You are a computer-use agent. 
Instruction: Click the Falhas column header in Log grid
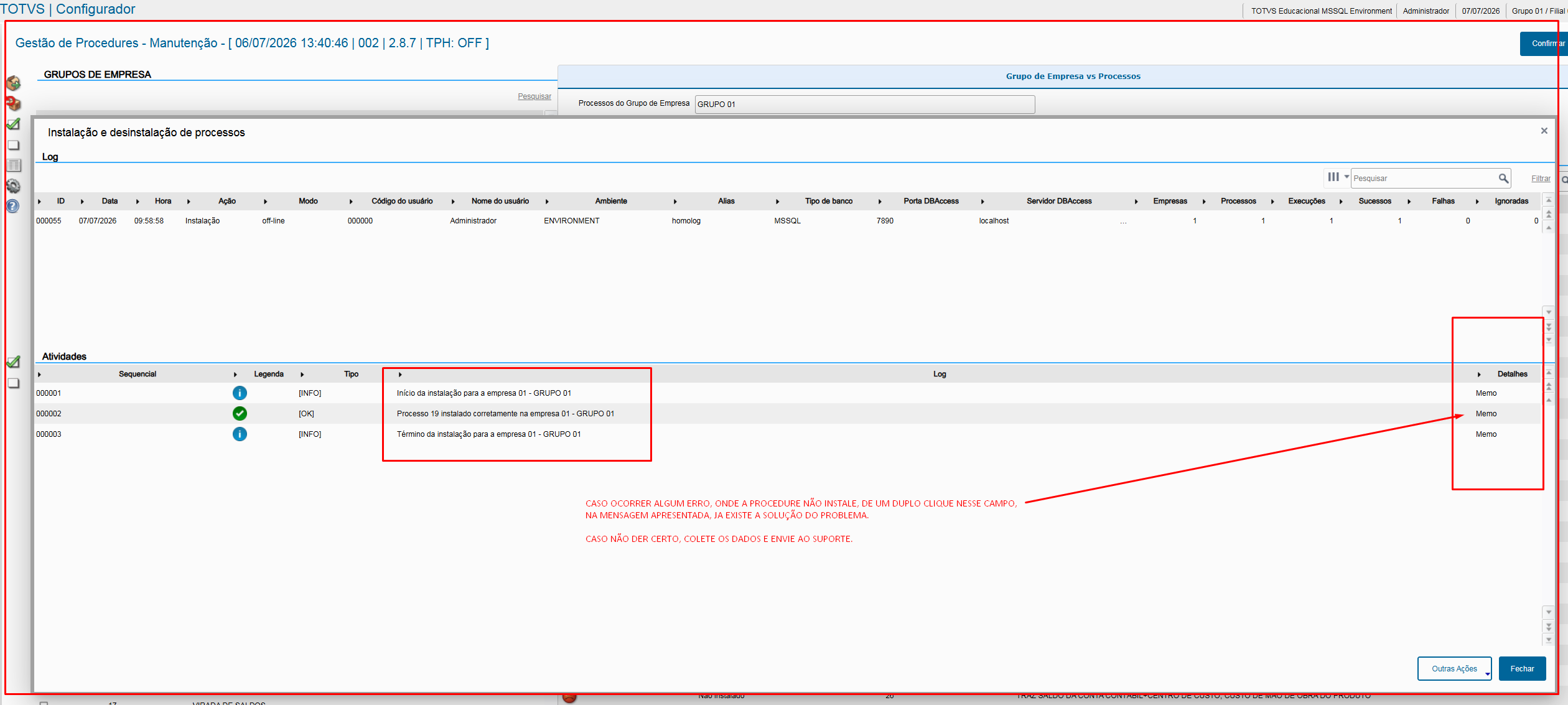click(1443, 201)
